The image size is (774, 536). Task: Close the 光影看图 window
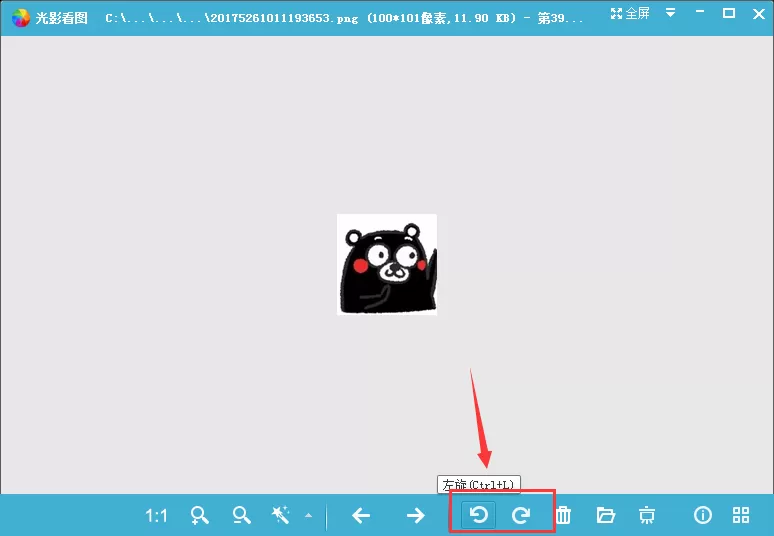pos(759,14)
